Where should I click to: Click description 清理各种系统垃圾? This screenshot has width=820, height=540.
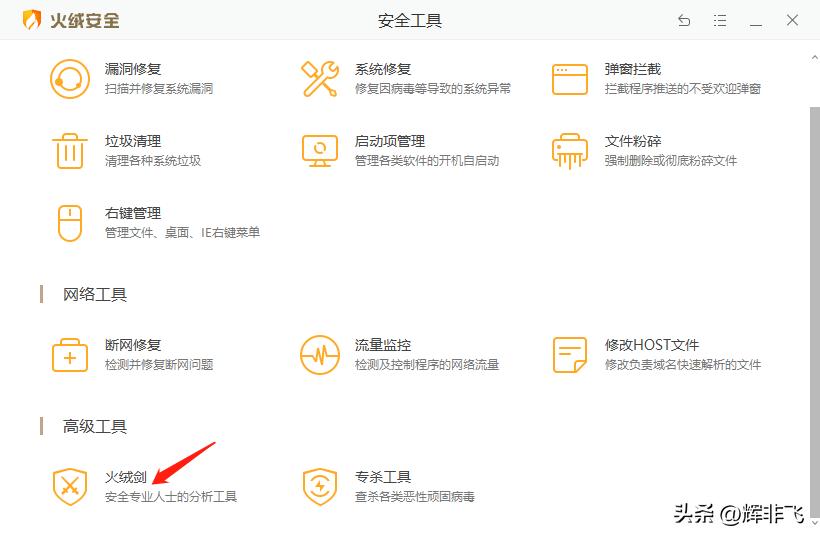153,160
